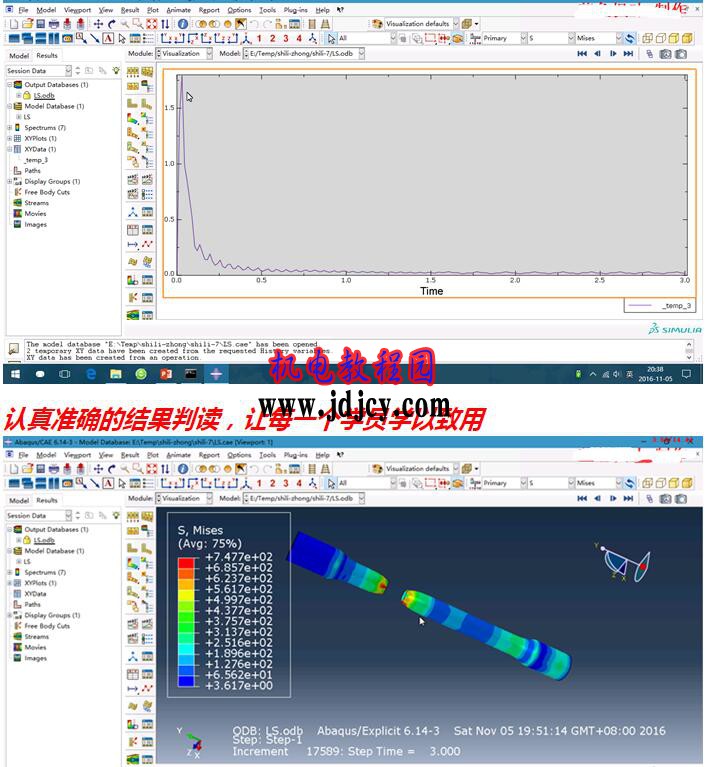
Task: Open the Animate menu in upper Abaqus window
Action: click(179, 10)
